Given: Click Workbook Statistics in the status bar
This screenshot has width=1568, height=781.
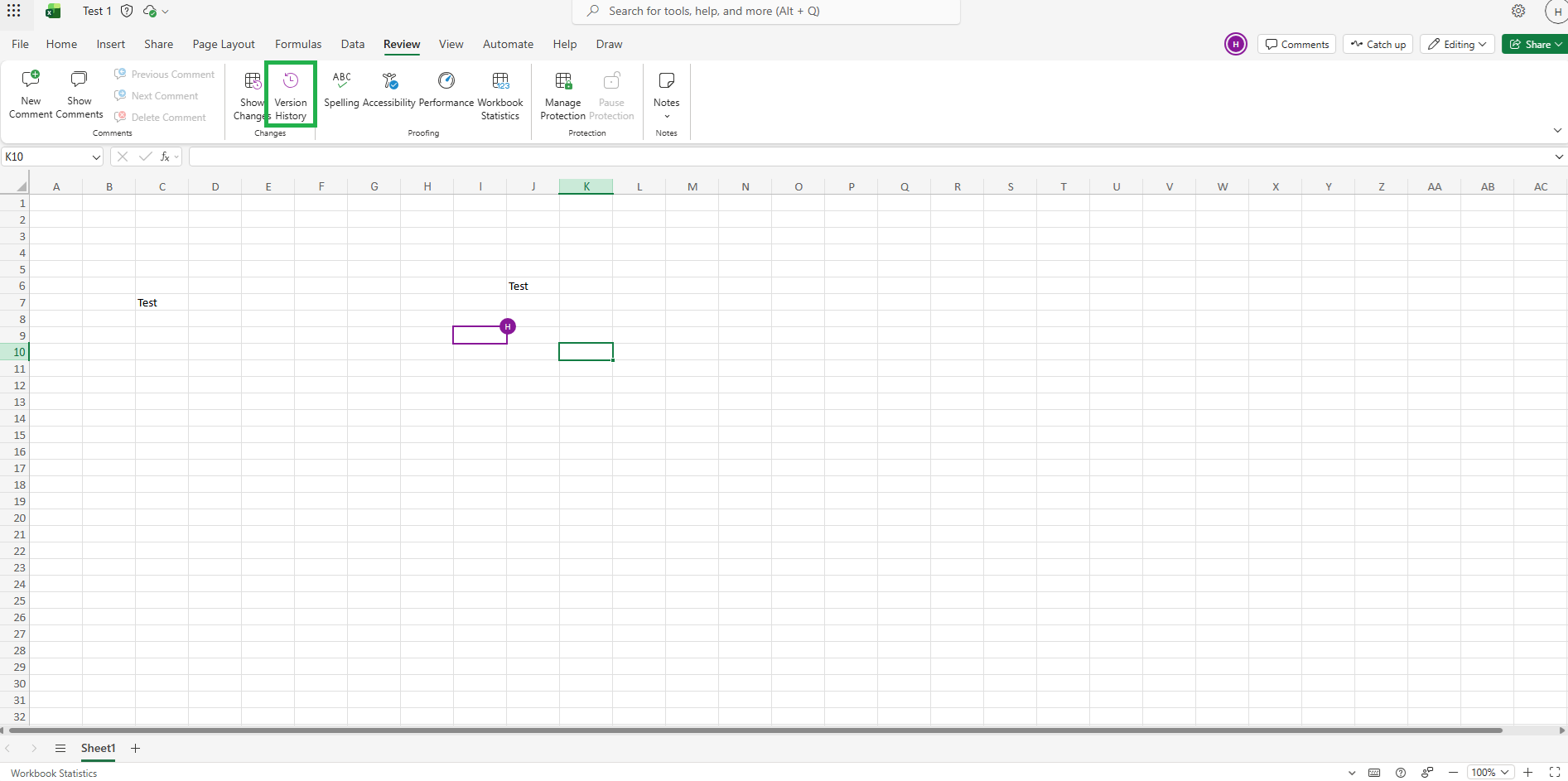Looking at the screenshot, I should point(54,773).
